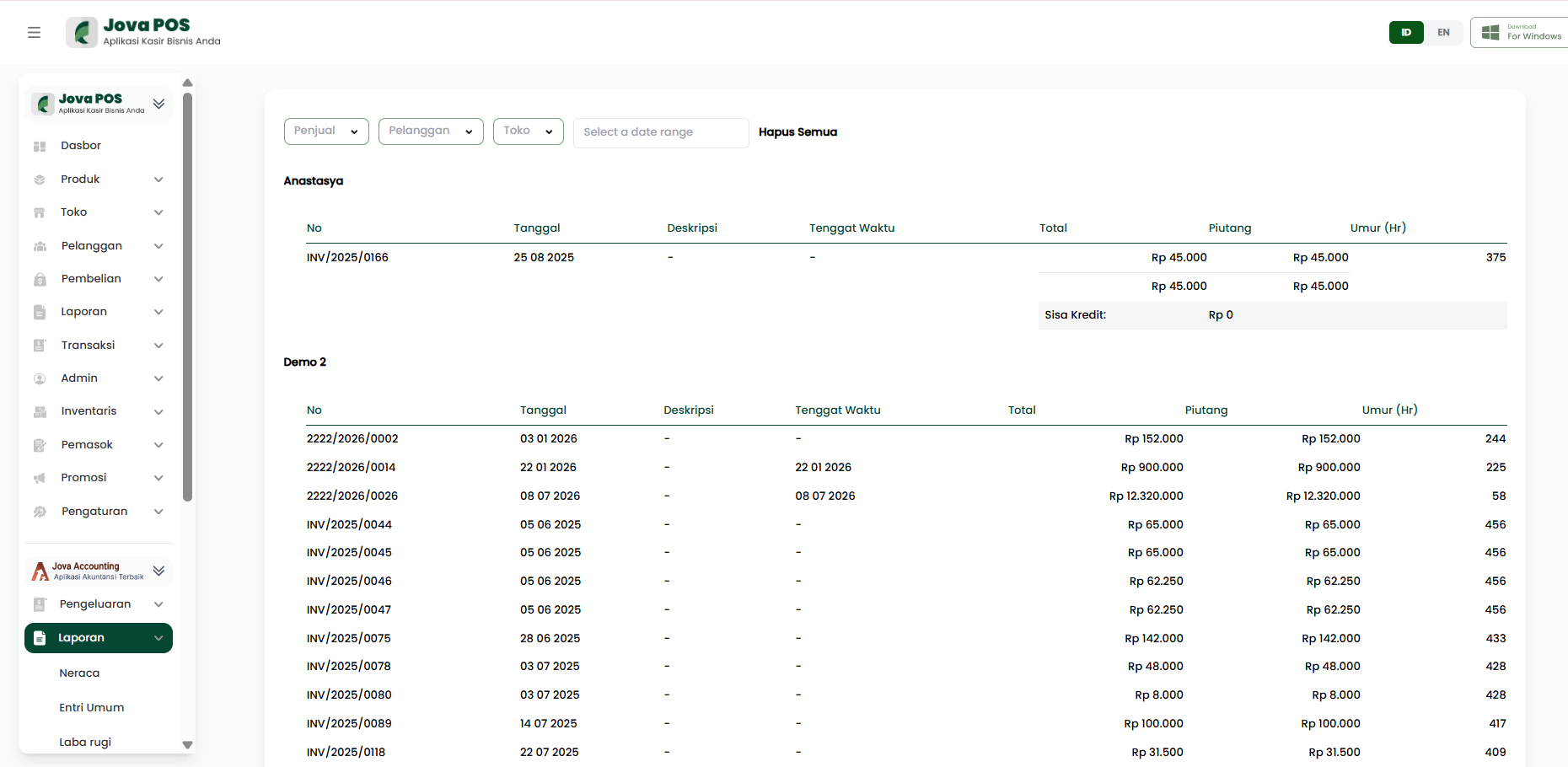Expand the Inventaris menu chevron
This screenshot has height=767, width=1568.
tap(158, 412)
